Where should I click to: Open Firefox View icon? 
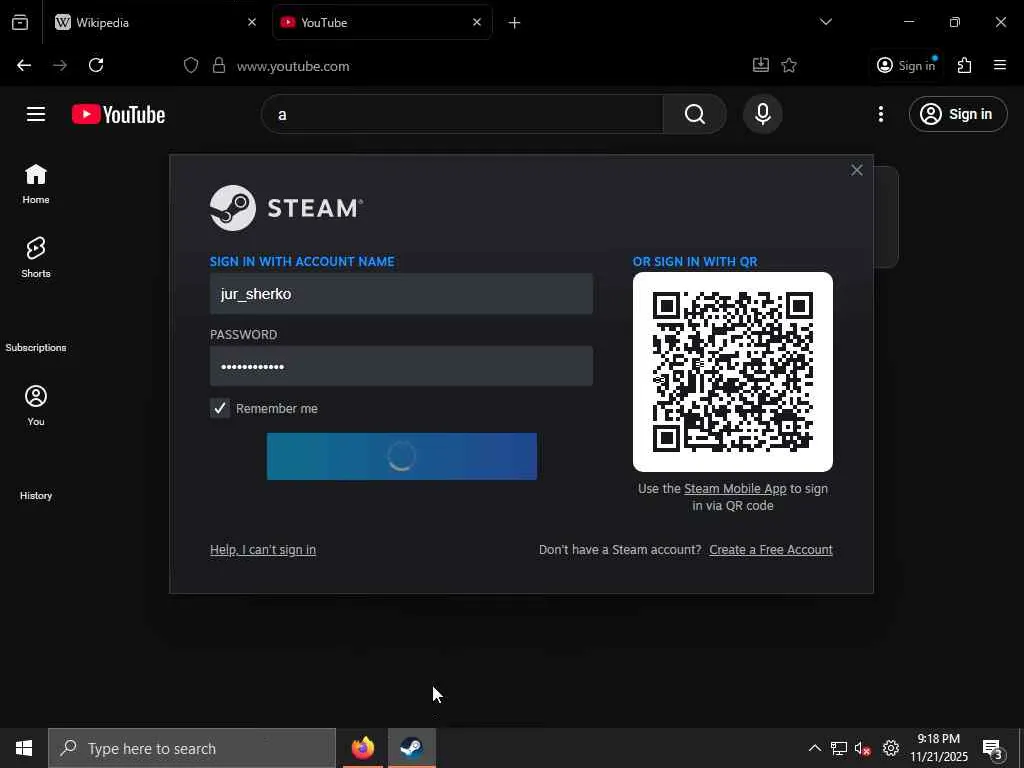click(20, 22)
